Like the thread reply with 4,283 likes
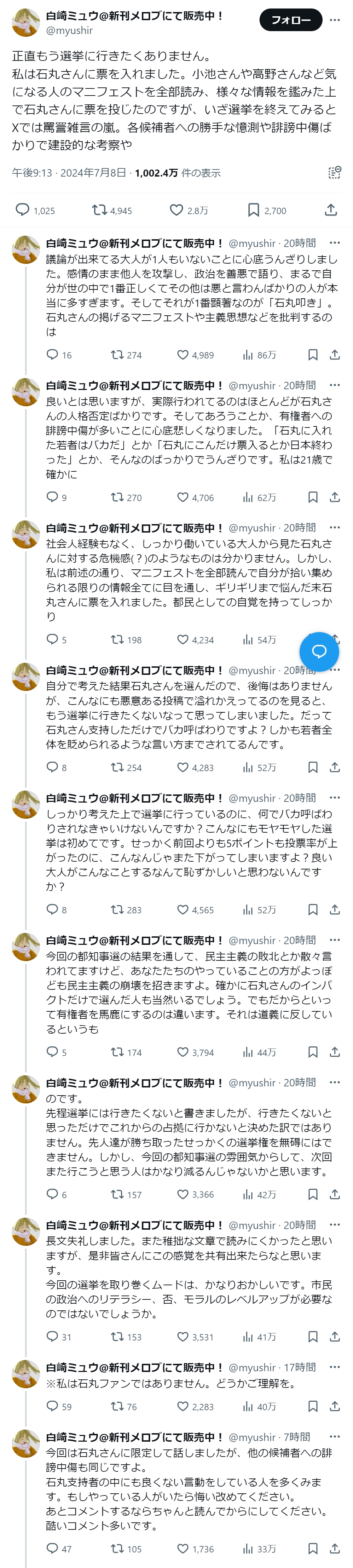 click(x=183, y=768)
